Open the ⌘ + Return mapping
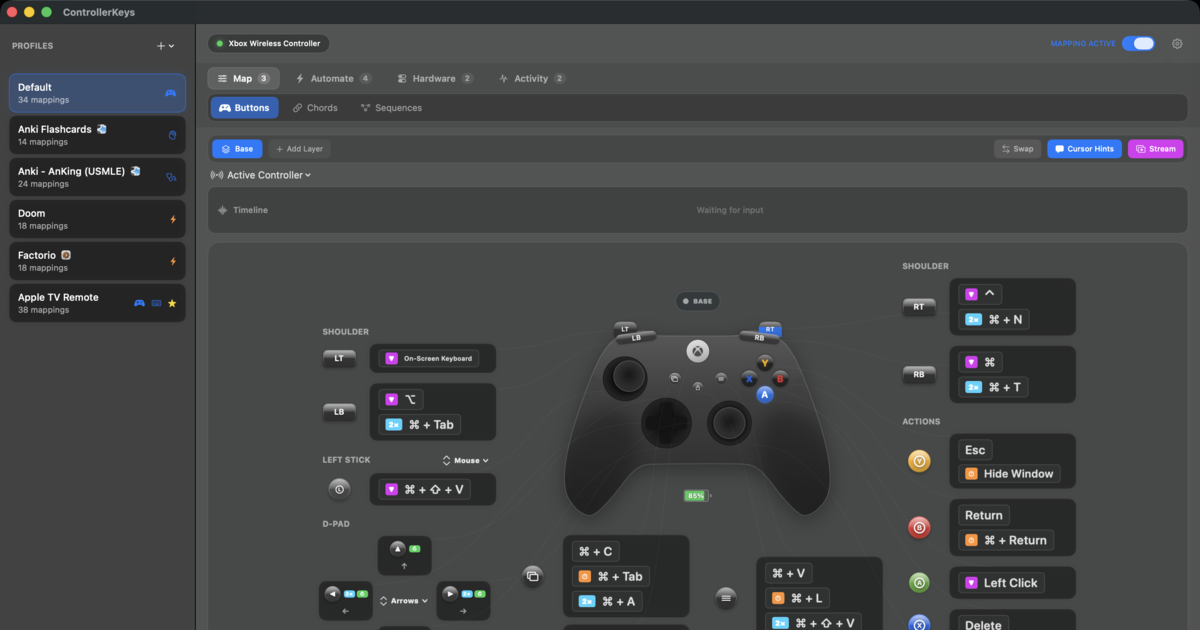1200x630 pixels. pyautogui.click(x=1005, y=540)
